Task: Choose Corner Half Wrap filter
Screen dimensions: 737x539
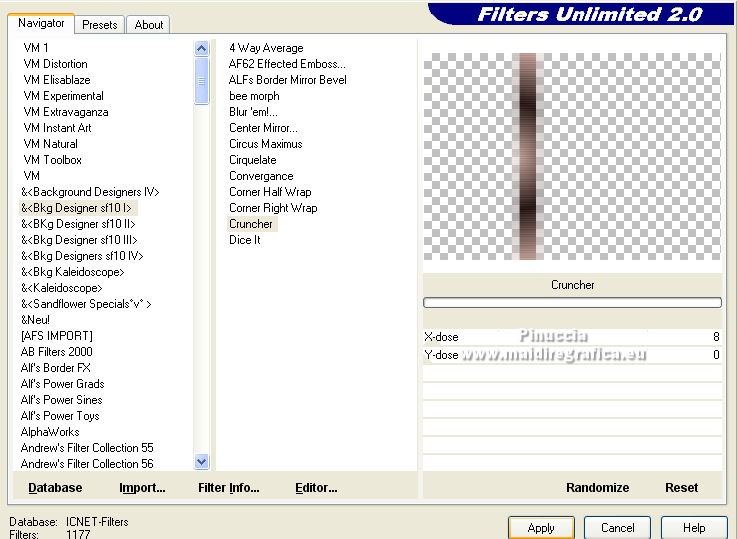Action: pyautogui.click(x=270, y=192)
